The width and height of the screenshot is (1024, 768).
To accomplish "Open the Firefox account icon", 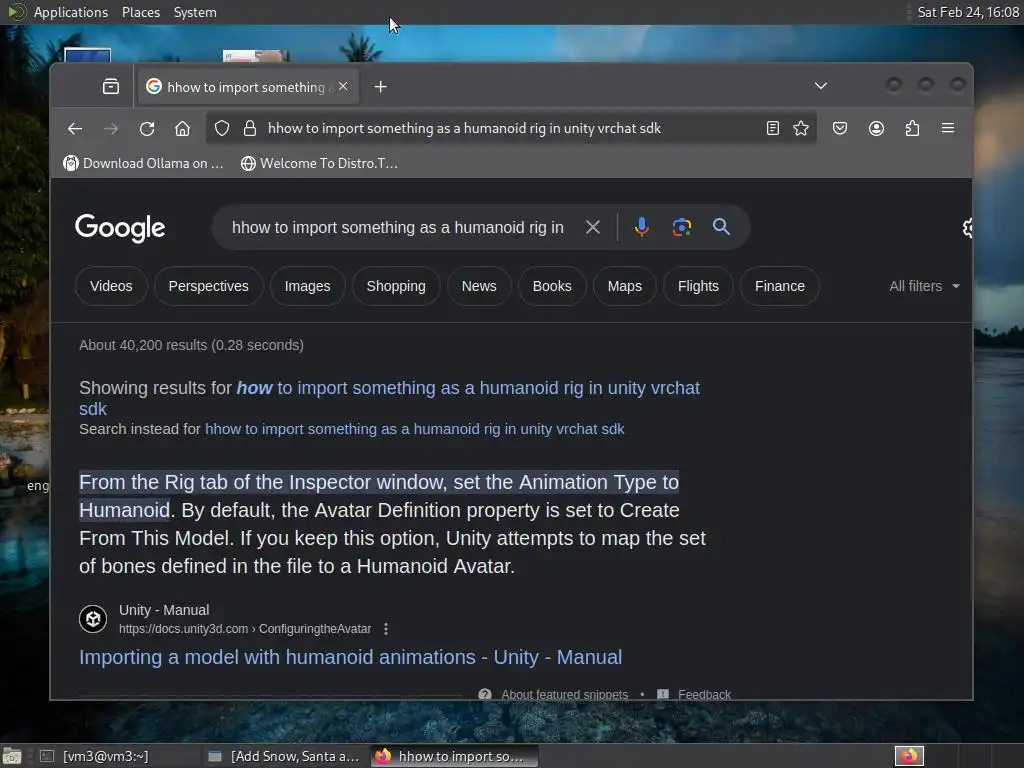I will coord(876,128).
